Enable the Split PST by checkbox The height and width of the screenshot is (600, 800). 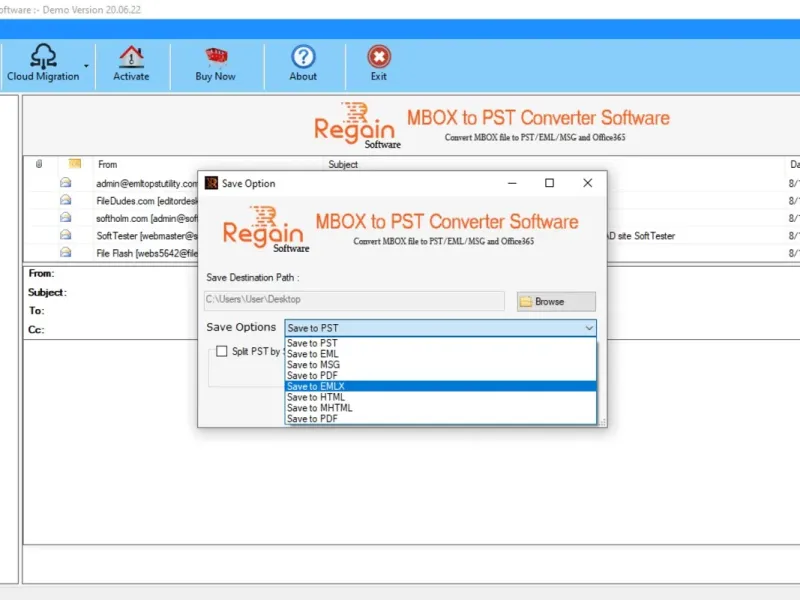click(221, 351)
